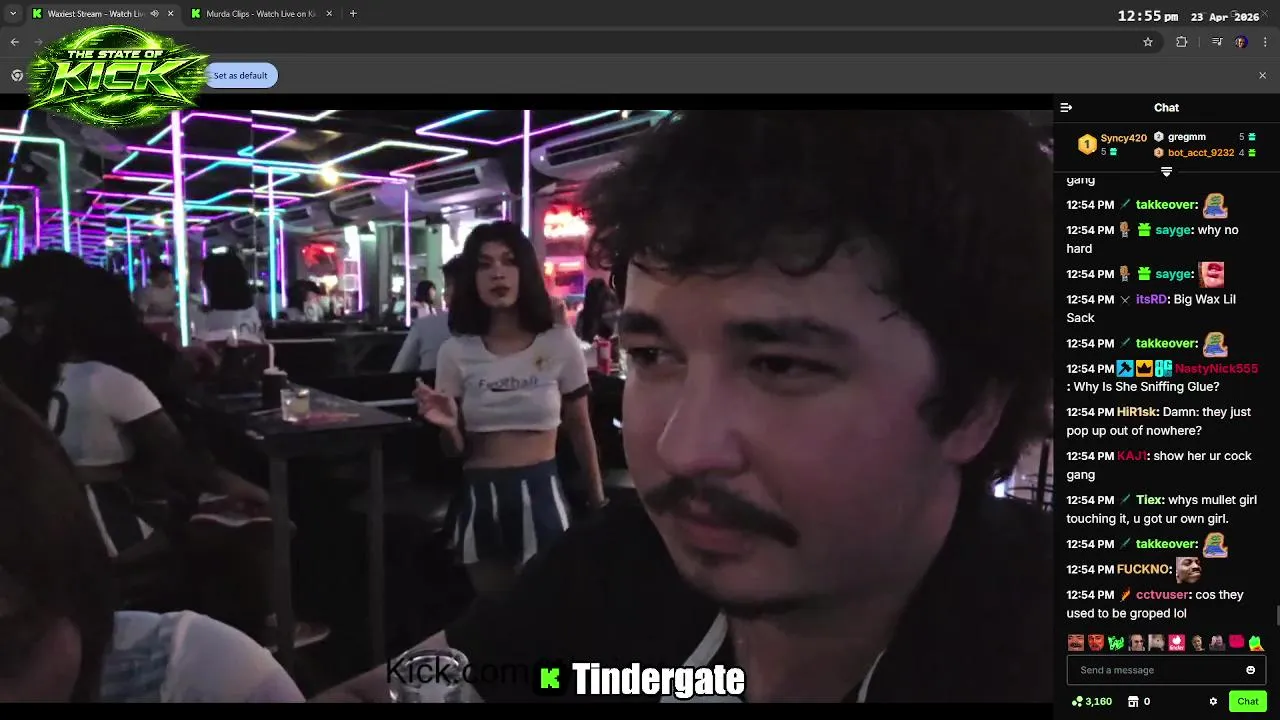The width and height of the screenshot is (1280, 720).
Task: Click username HiR1sk in chat
Action: pos(1137,412)
